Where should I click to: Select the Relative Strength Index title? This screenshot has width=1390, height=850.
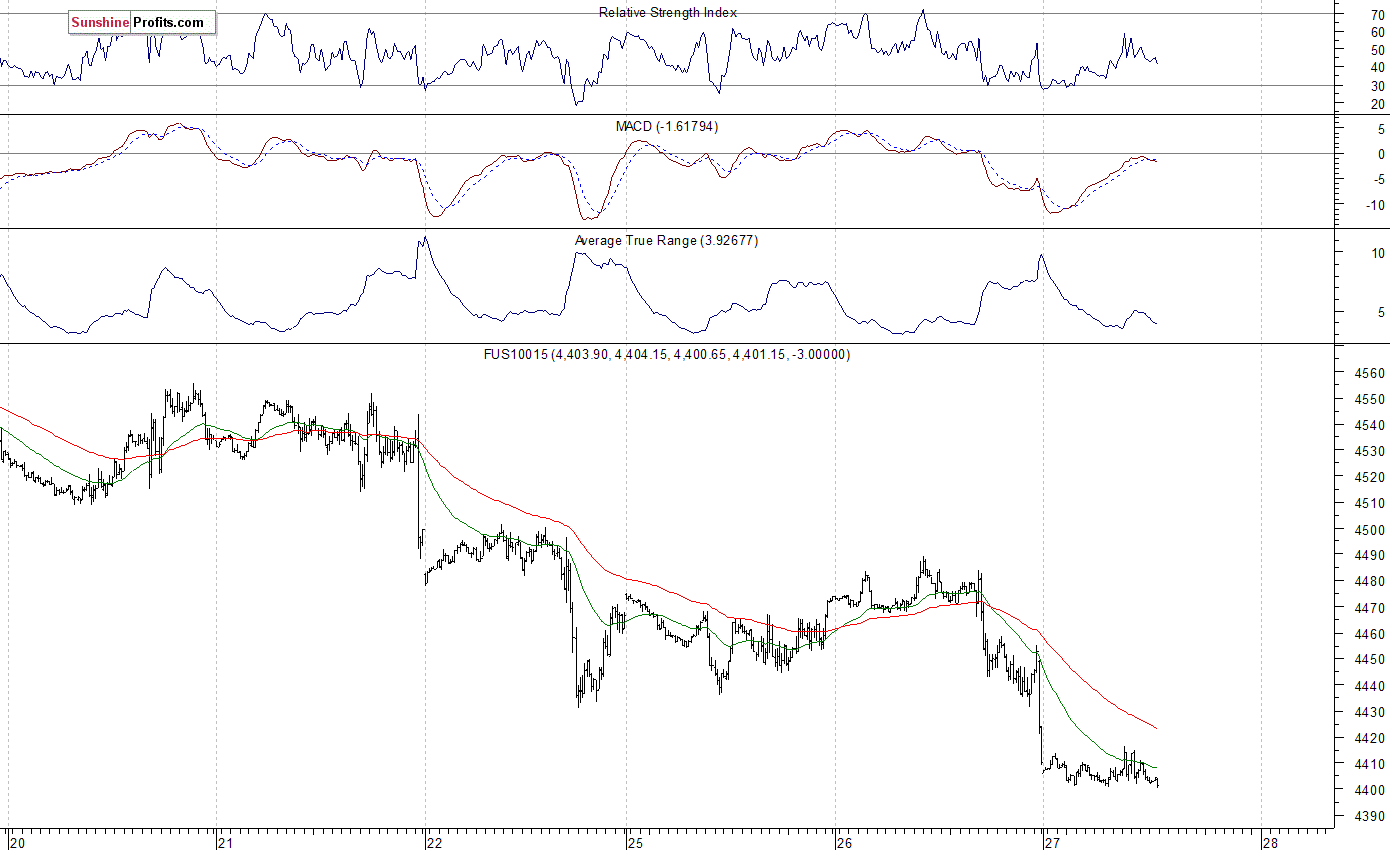(x=668, y=12)
